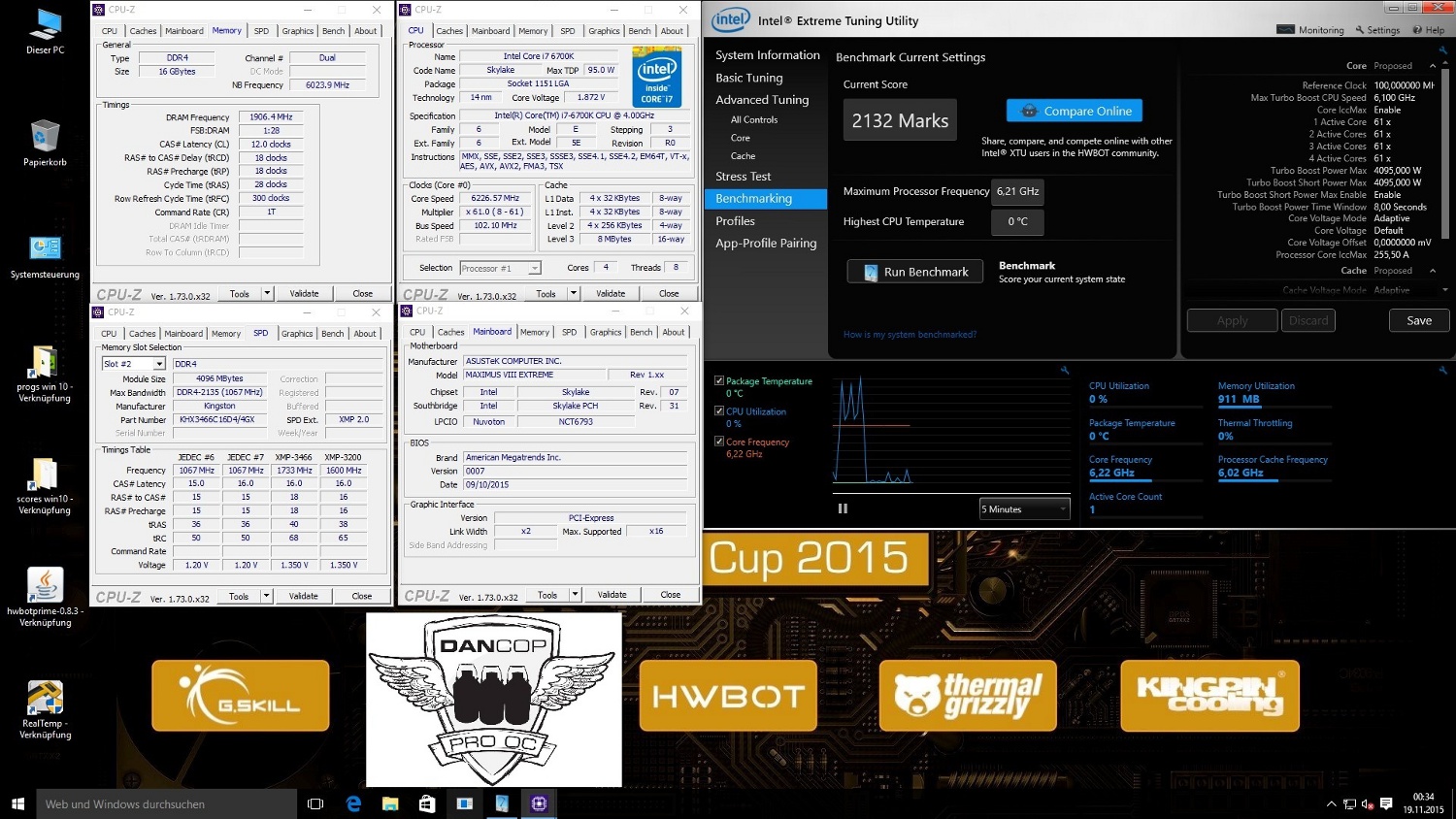1456x819 pixels.
Task: Open progs win 10 shortcut icon
Action: pos(45,374)
